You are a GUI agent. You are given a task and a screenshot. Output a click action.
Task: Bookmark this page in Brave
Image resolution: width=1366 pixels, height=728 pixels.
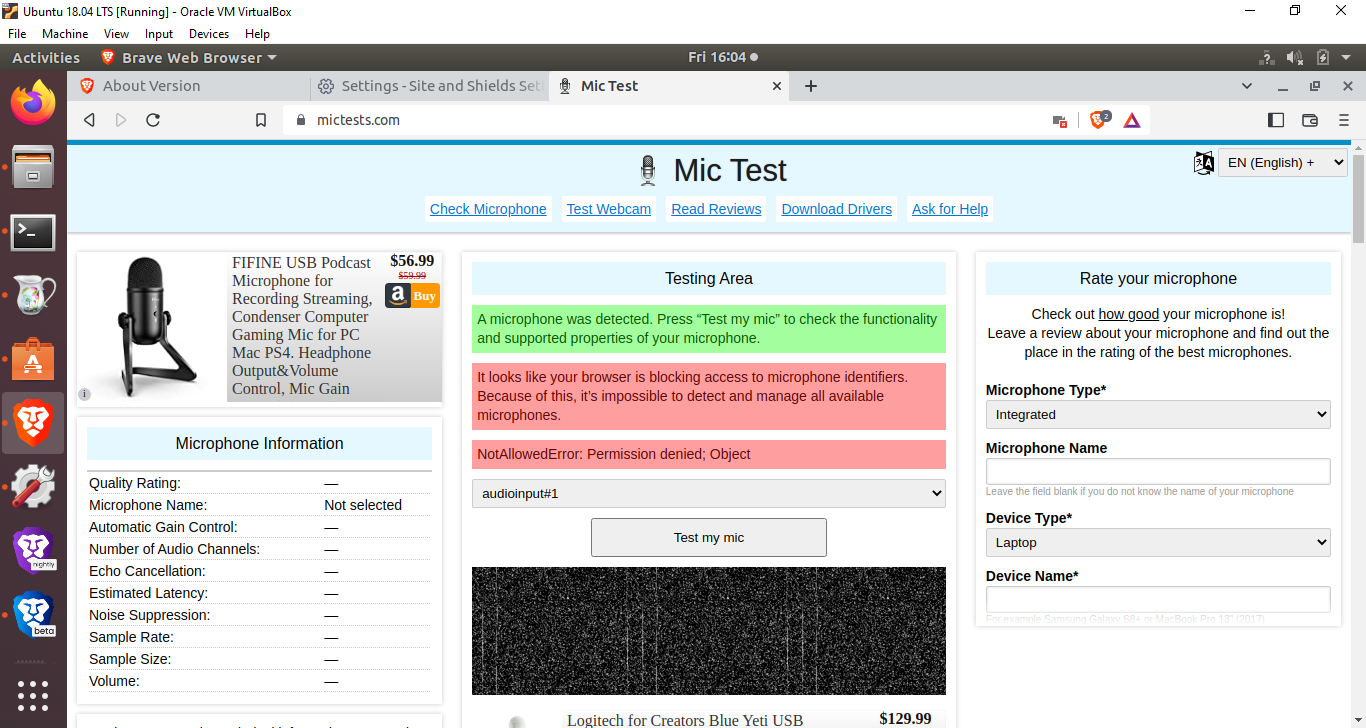(x=261, y=120)
